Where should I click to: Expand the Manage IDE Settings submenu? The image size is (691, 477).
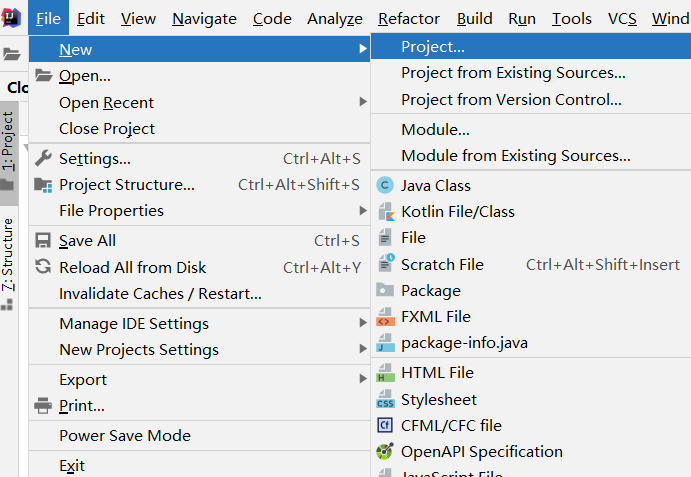click(363, 323)
